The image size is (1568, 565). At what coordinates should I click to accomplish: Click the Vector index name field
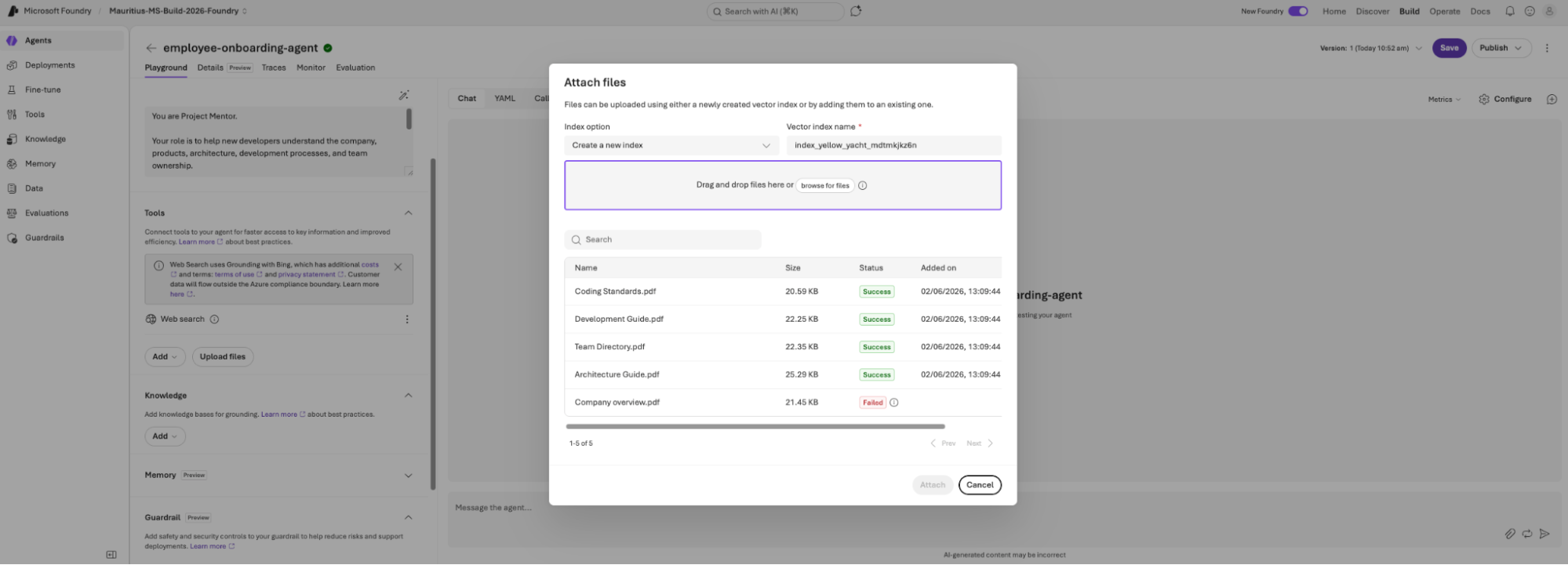click(893, 145)
